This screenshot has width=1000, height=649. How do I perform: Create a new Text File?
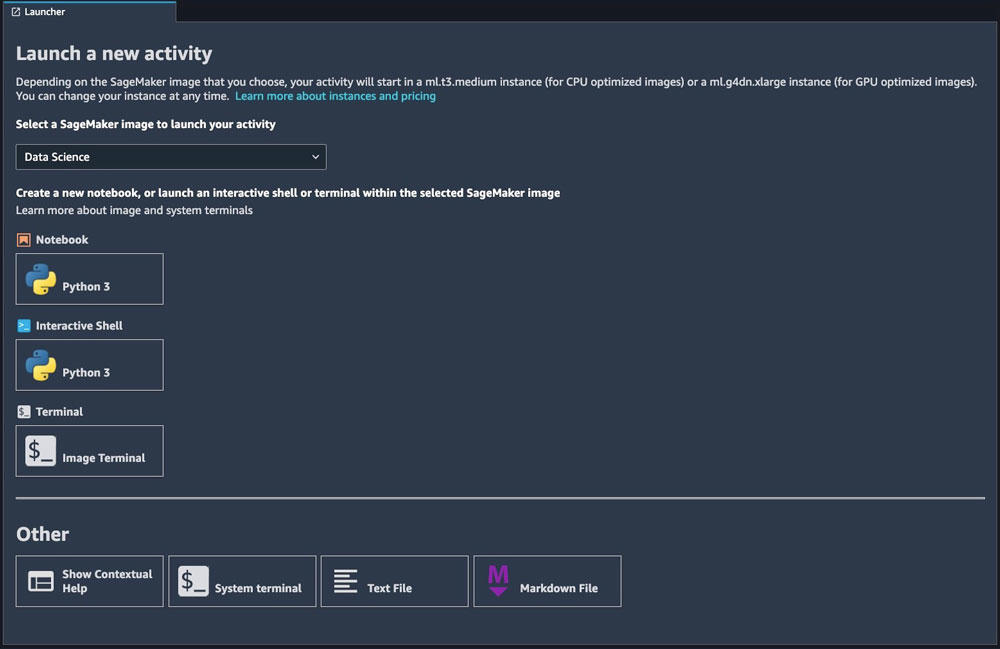pyautogui.click(x=395, y=581)
